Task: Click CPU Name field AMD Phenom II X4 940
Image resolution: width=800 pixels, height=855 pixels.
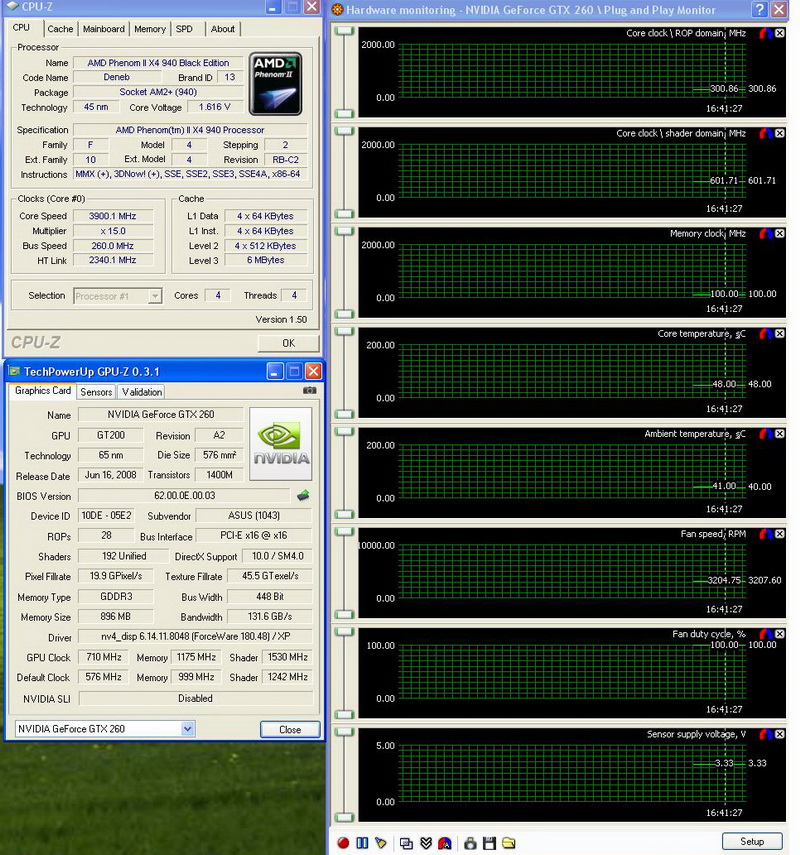Action: click(x=158, y=63)
